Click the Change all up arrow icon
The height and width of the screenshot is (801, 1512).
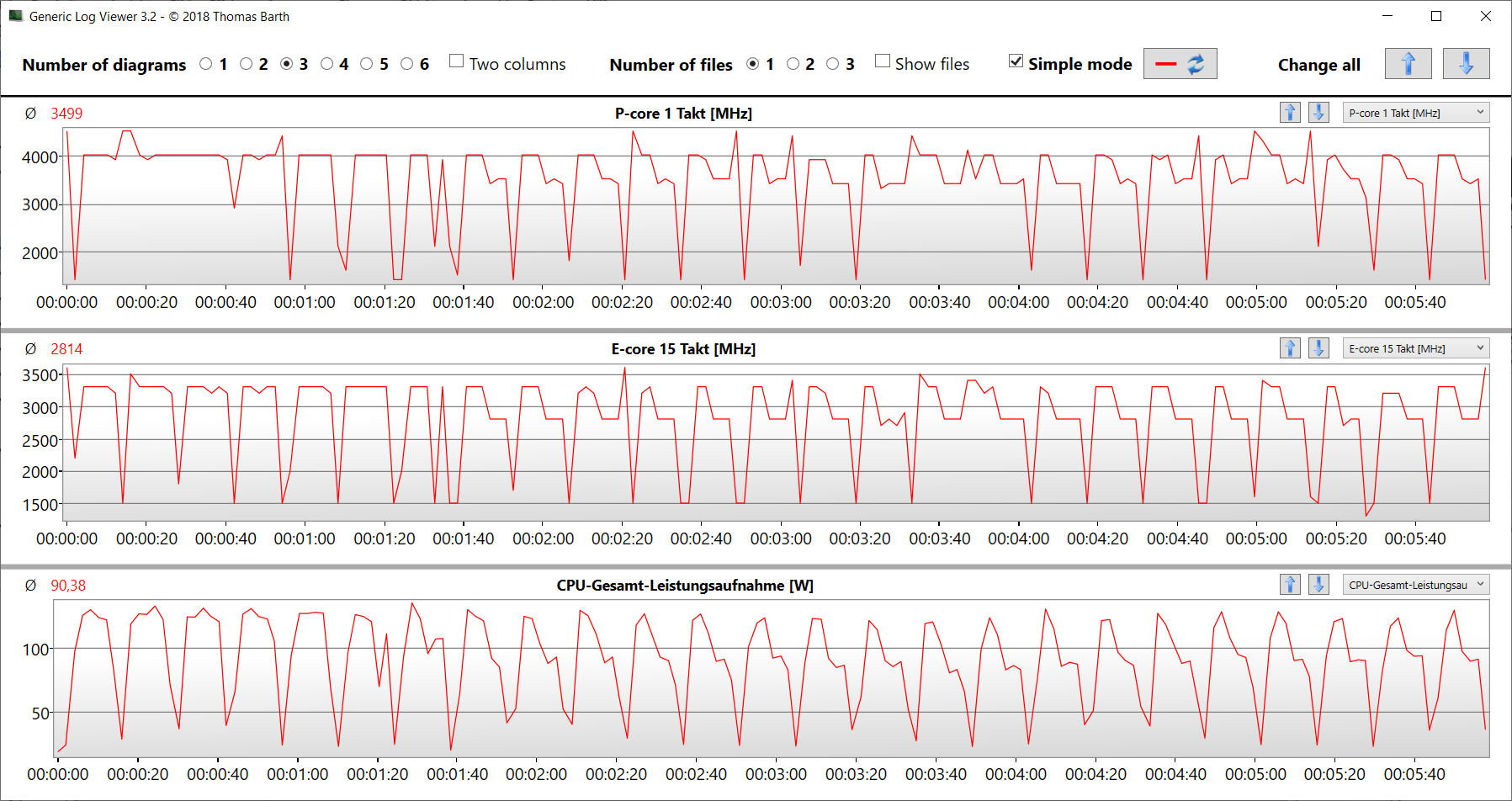pyautogui.click(x=1408, y=64)
